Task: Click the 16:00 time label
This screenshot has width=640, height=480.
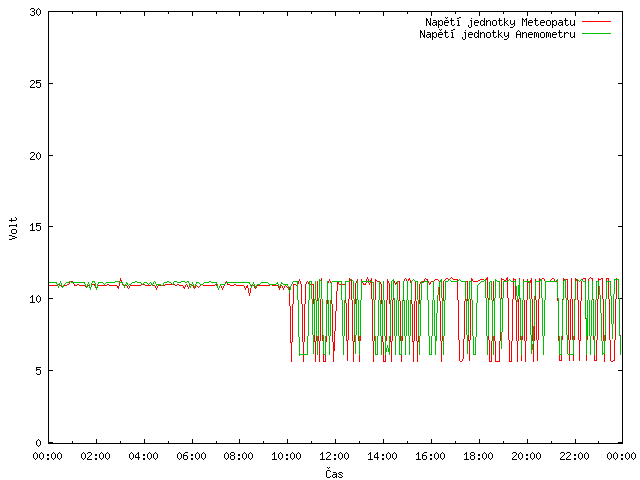Action: (430, 456)
